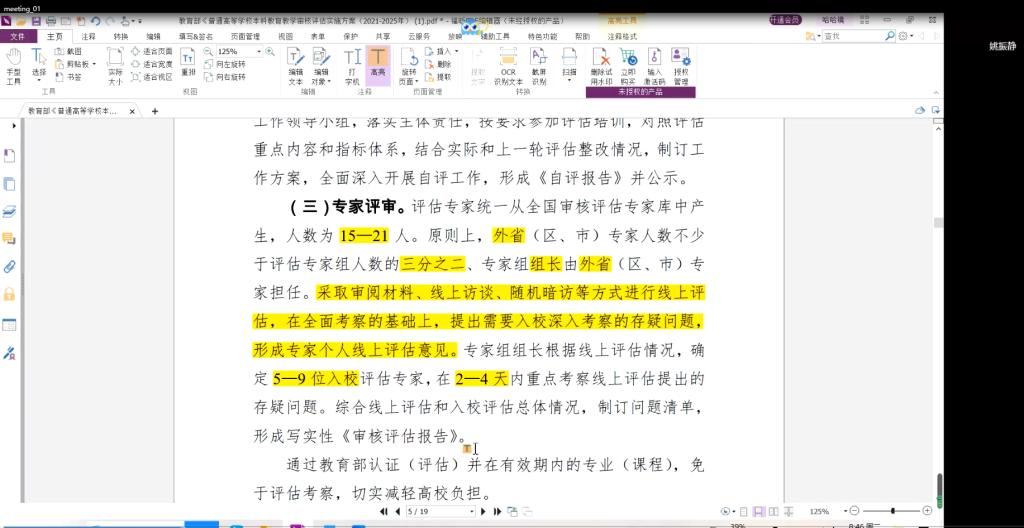Open the Protect (保护) ribbon tab

(350, 36)
